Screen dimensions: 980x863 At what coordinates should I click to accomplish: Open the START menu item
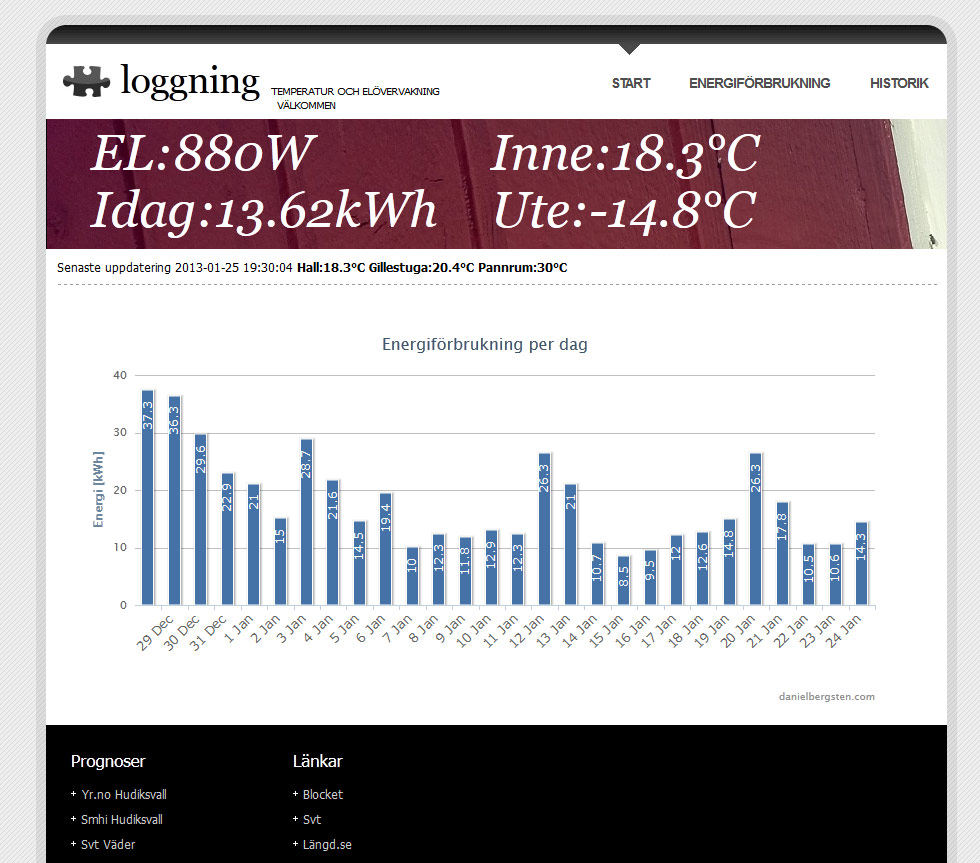[631, 83]
